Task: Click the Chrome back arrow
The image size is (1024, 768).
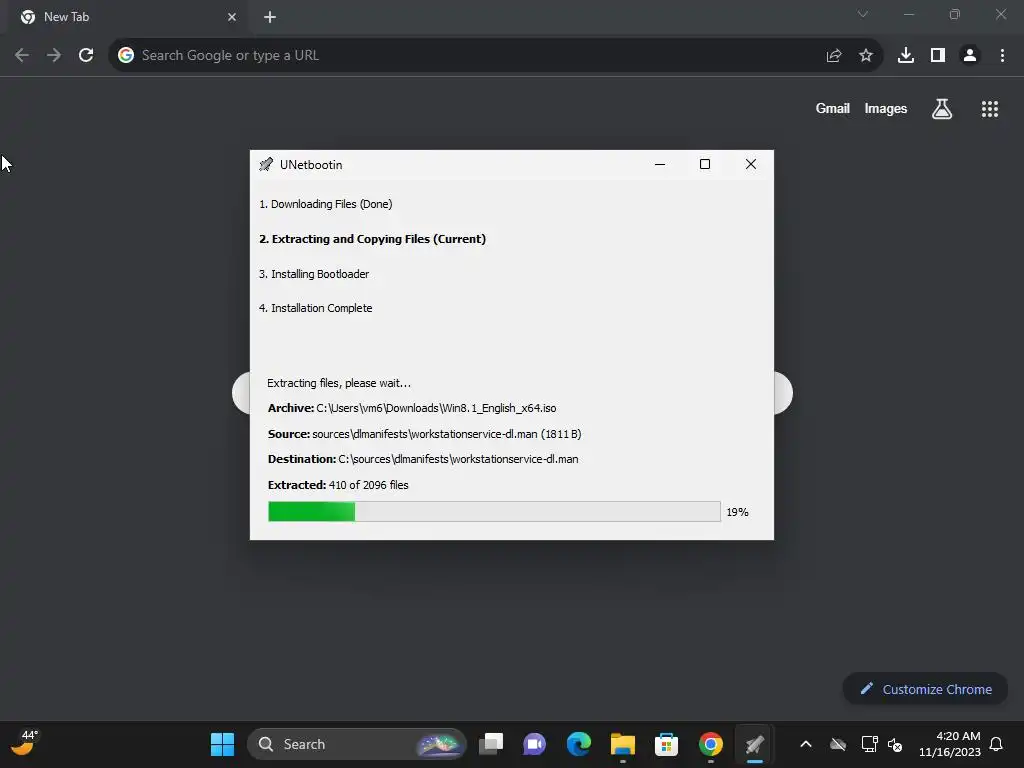Action: coord(22,55)
